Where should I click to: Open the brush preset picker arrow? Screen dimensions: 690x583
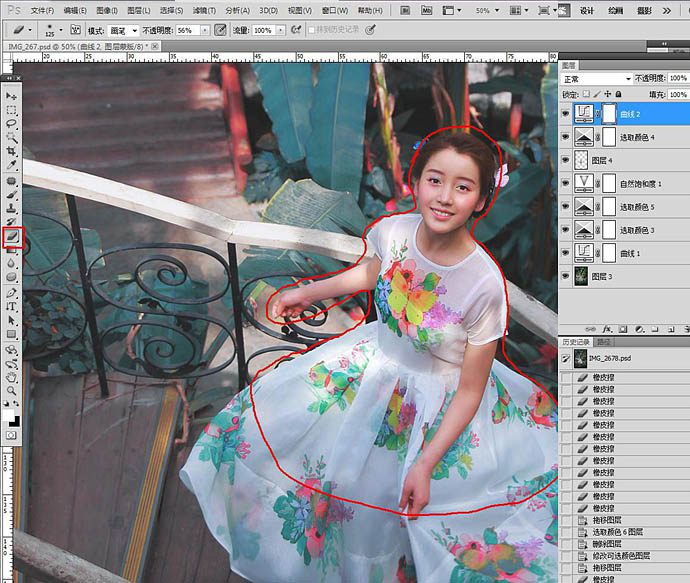61,30
